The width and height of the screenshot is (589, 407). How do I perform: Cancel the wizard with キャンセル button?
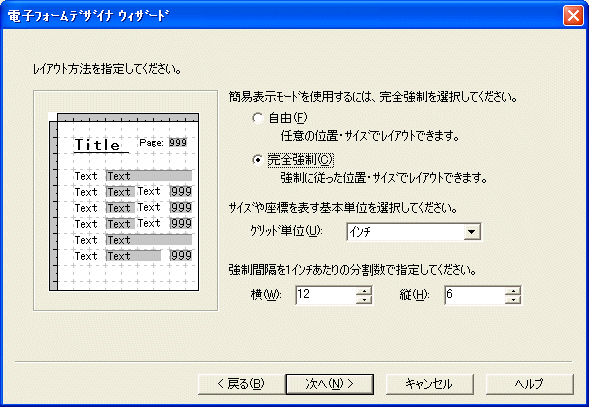pos(429,384)
